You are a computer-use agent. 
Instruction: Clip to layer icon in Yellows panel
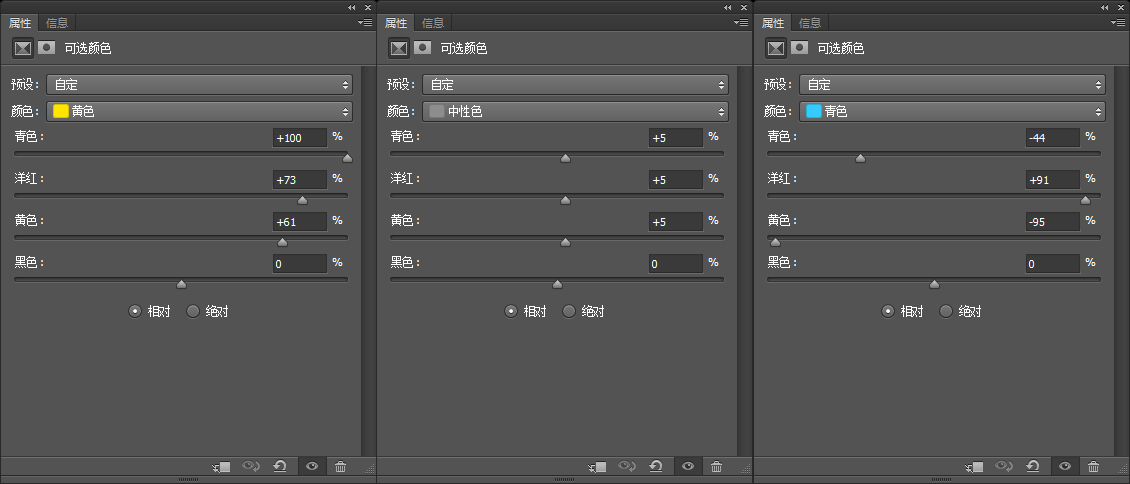[221, 467]
